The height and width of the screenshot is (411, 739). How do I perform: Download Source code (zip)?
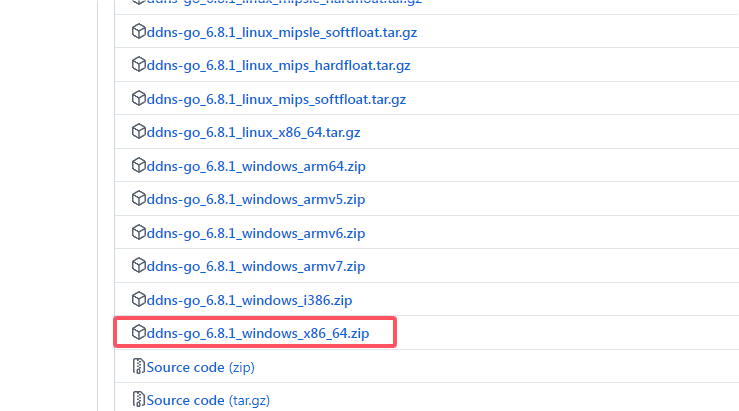(x=200, y=367)
